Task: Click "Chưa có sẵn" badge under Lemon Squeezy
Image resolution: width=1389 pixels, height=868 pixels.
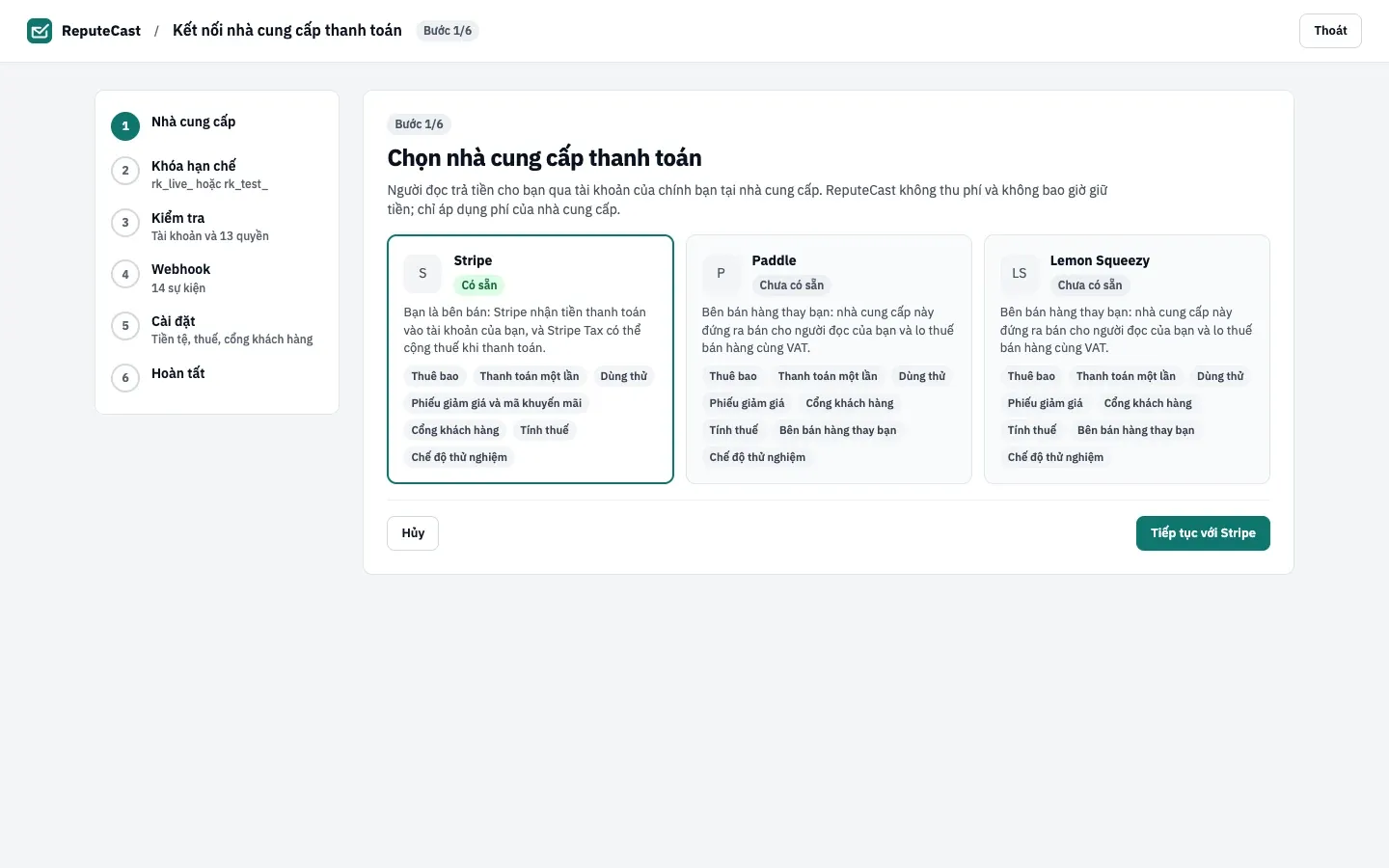Action: tap(1090, 285)
